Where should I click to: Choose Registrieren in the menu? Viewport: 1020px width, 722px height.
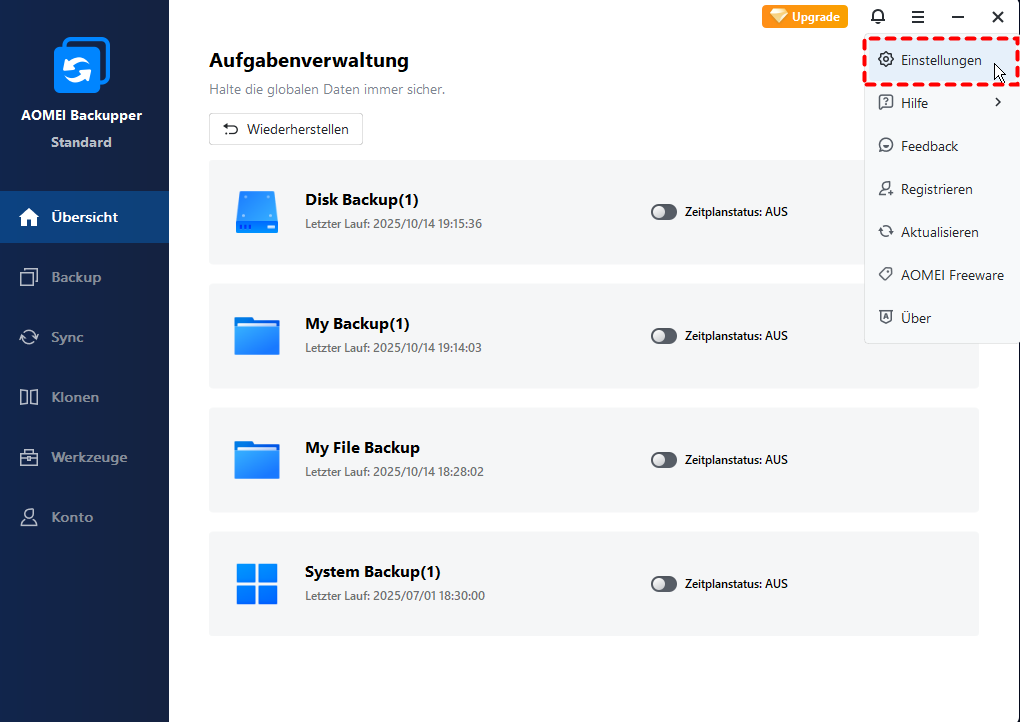(x=942, y=189)
